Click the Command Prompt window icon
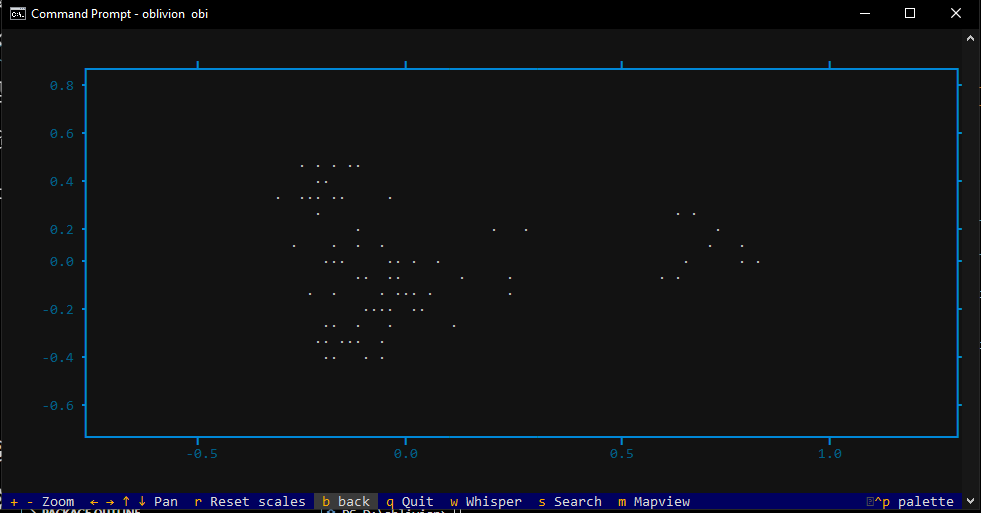Image resolution: width=981 pixels, height=513 pixels. tap(18, 14)
